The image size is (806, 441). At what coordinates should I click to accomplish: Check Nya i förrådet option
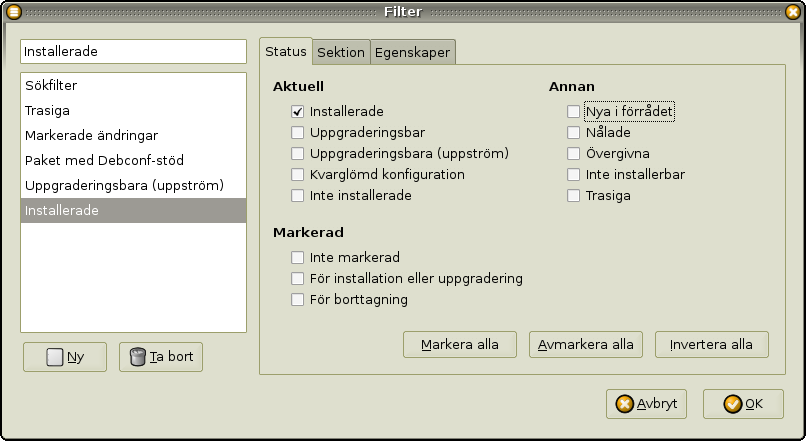[x=573, y=112]
